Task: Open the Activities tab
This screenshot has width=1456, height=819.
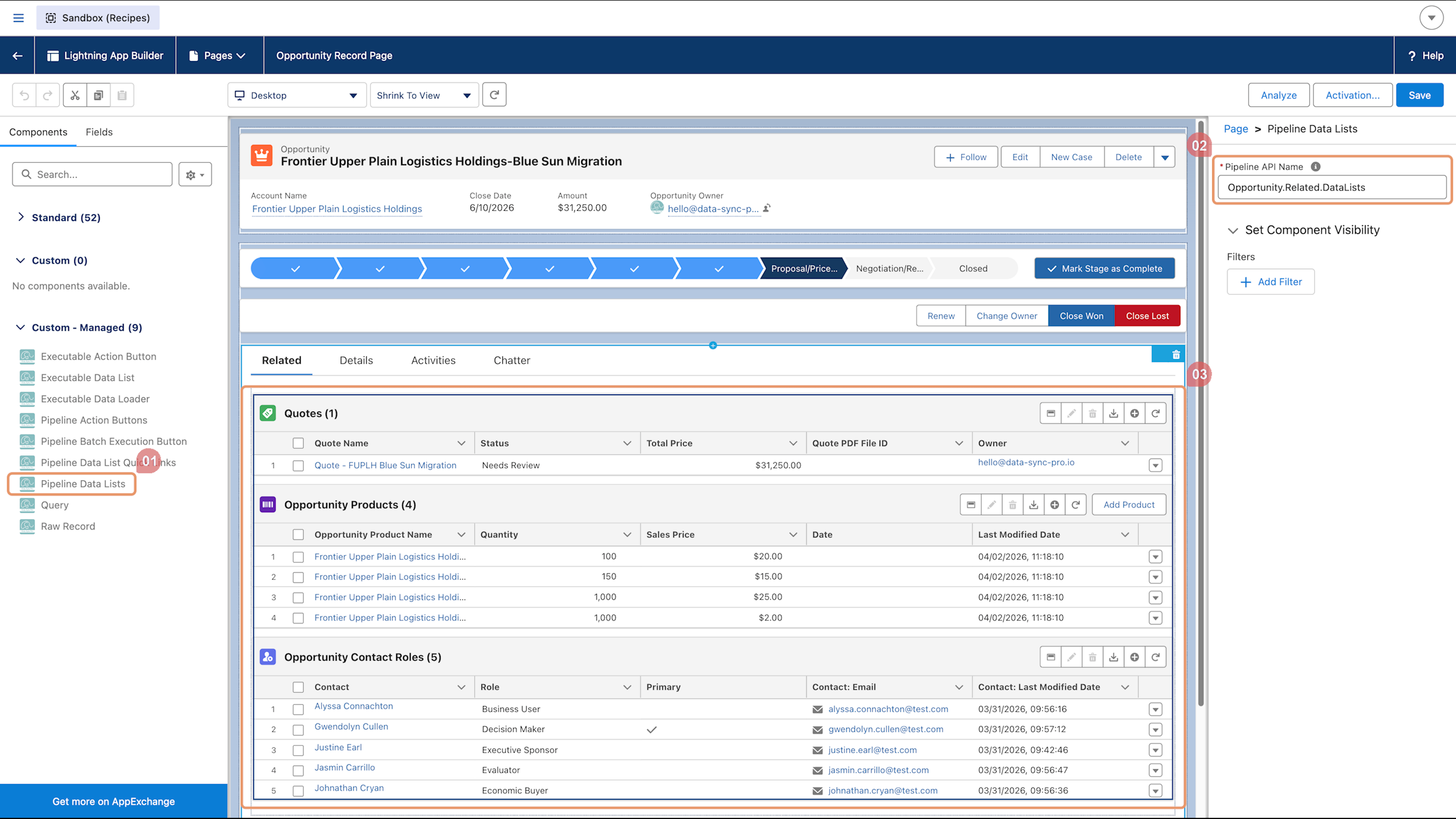Action: tap(433, 360)
